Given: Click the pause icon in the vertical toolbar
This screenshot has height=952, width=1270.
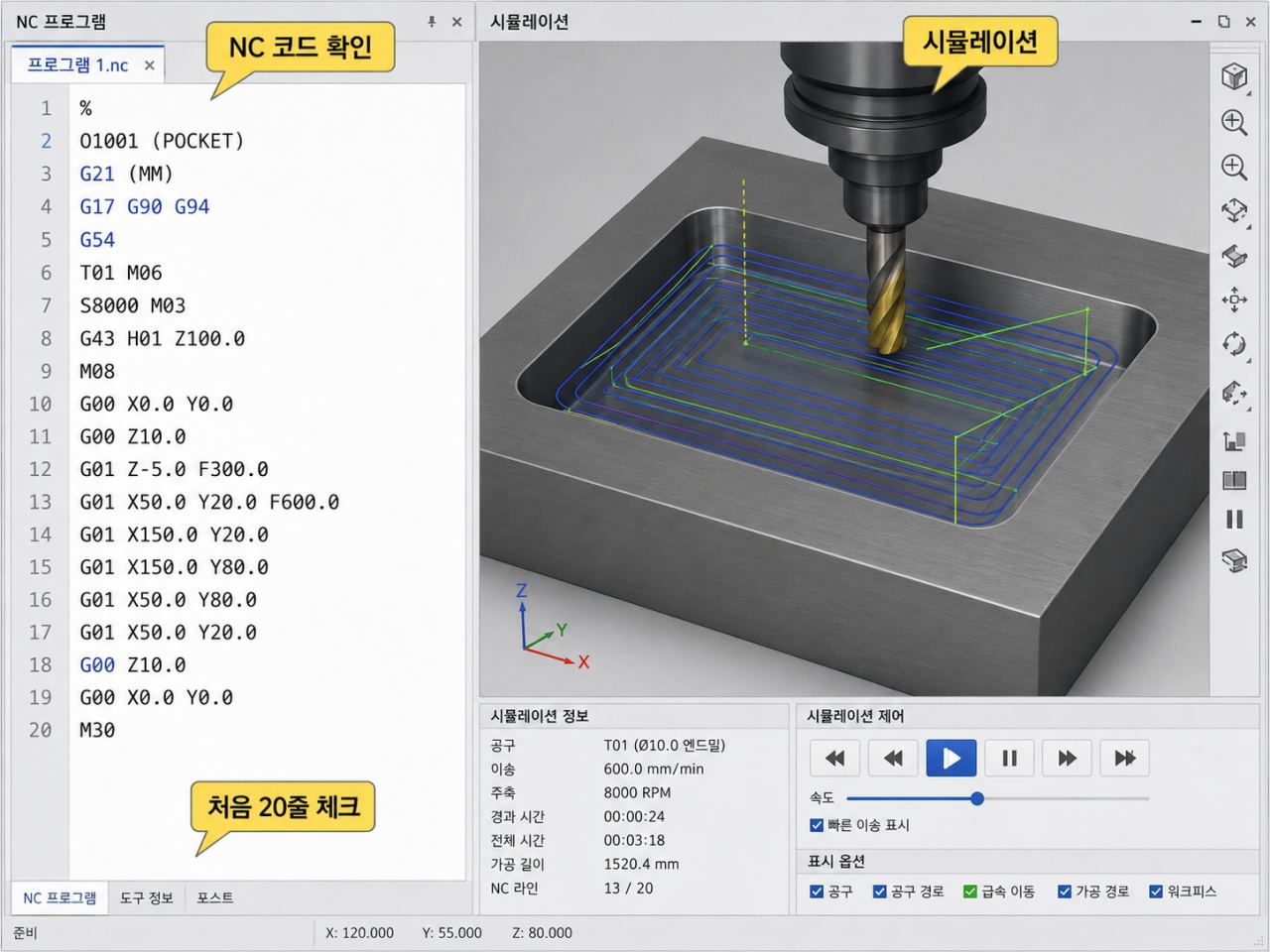Looking at the screenshot, I should (1233, 520).
